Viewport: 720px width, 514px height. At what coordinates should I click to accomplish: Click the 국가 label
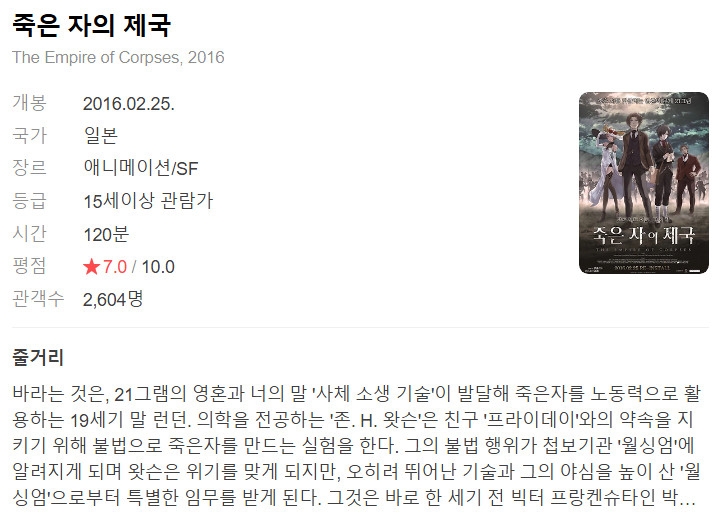point(29,135)
